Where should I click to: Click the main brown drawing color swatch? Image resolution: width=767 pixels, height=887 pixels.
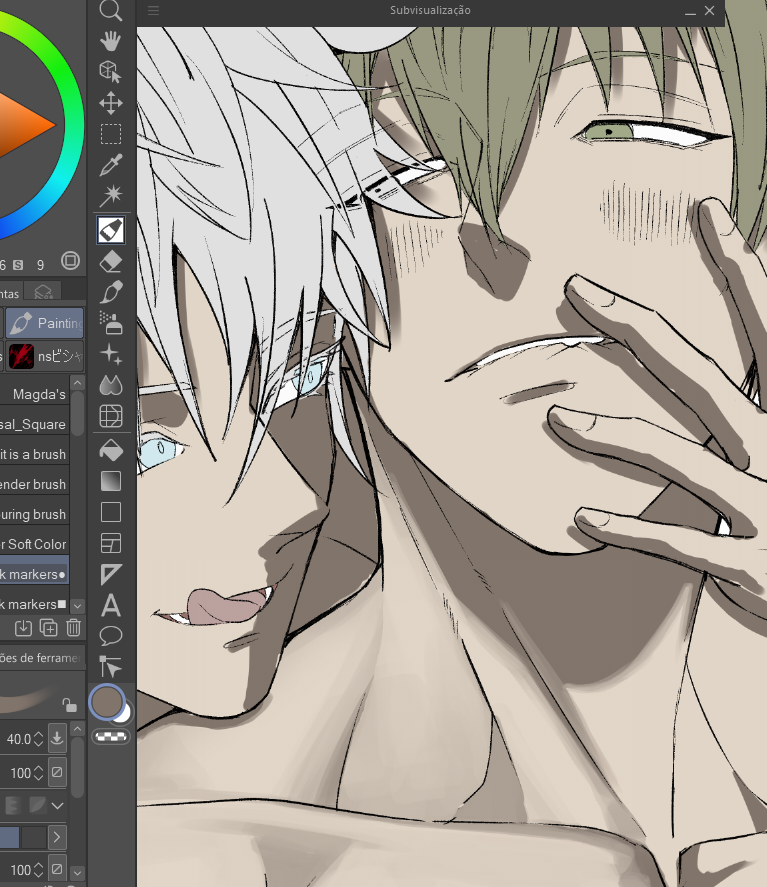106,701
